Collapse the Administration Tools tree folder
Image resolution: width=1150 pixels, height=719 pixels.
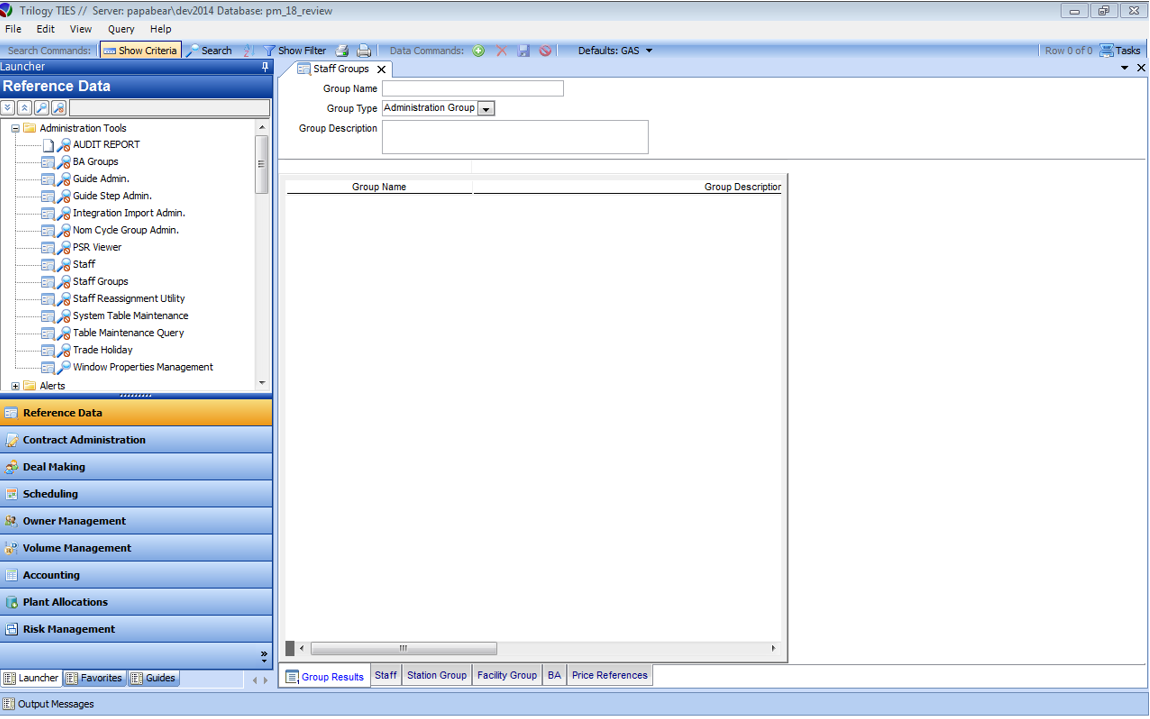click(16, 128)
